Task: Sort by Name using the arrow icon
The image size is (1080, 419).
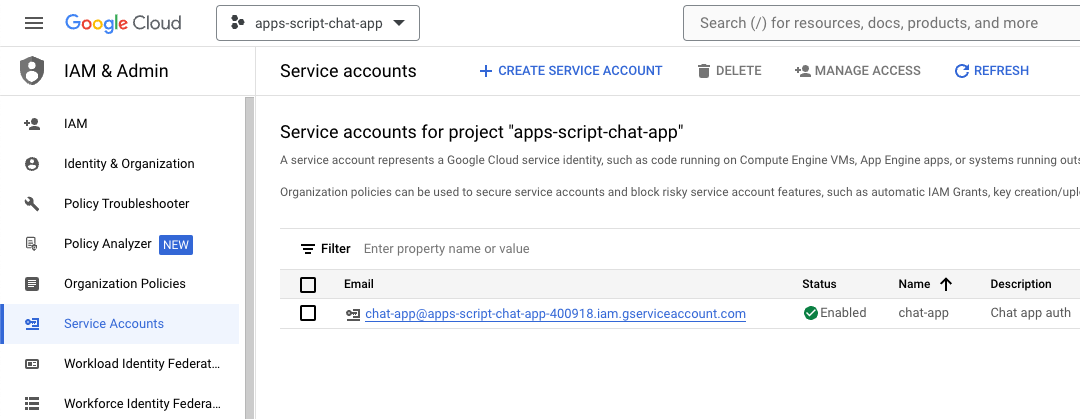Action: [946, 284]
